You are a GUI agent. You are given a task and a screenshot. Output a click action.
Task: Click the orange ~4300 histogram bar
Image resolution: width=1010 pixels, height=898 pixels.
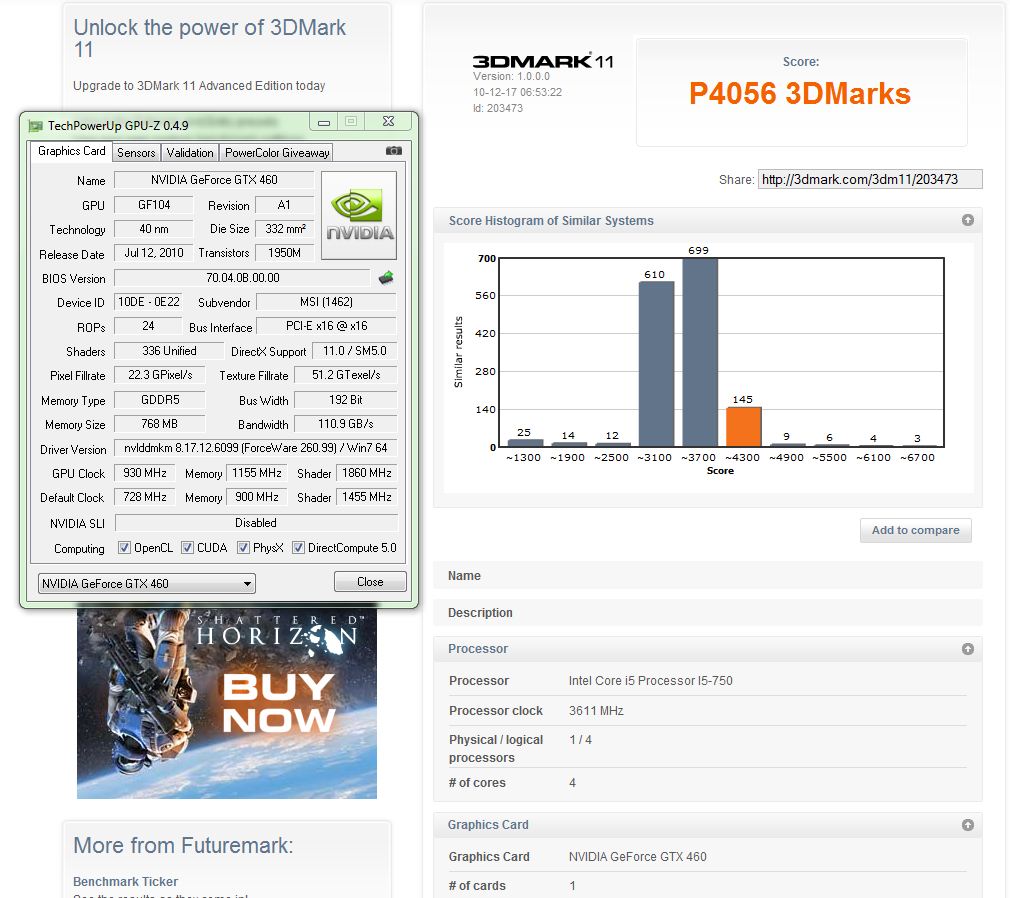(x=743, y=426)
